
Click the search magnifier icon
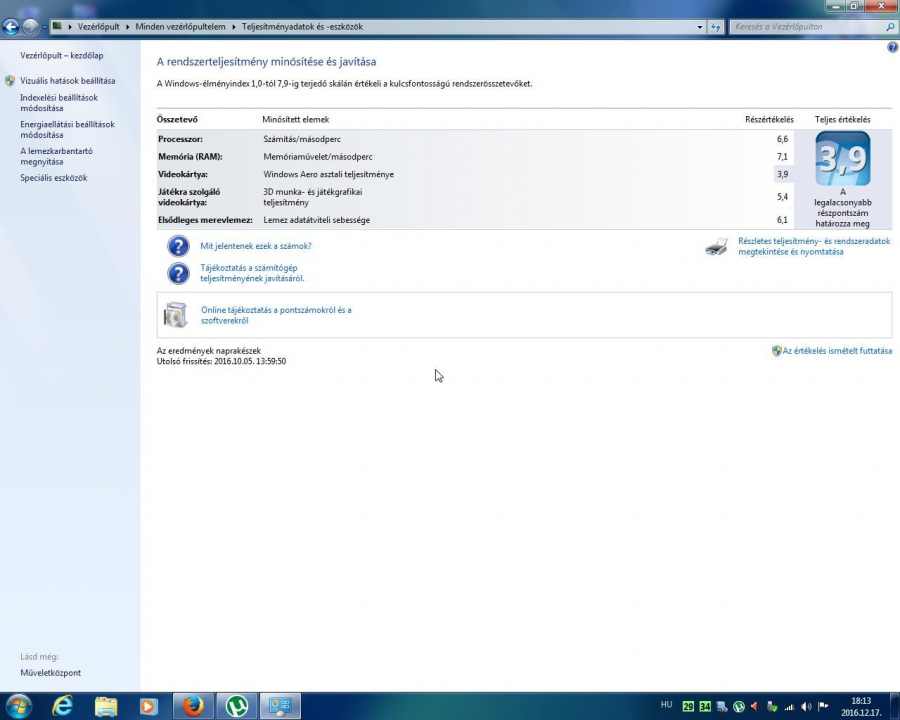[x=890, y=27]
